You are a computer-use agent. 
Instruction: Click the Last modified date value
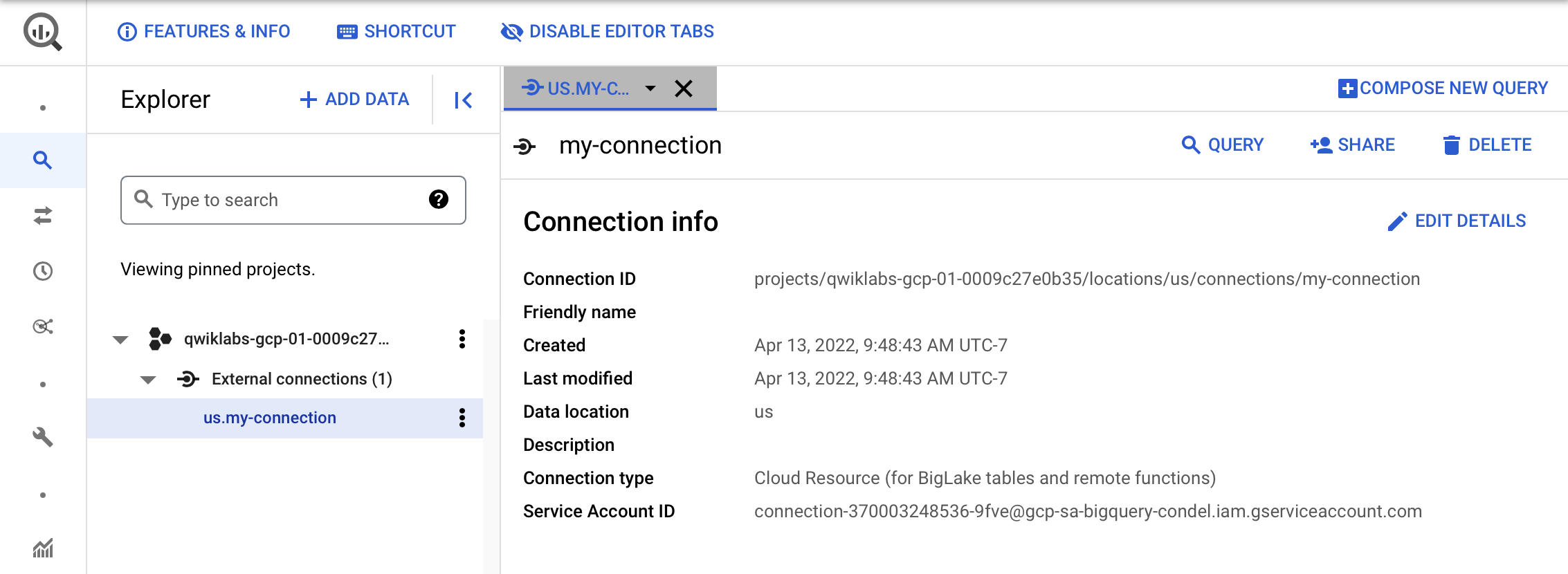point(881,379)
